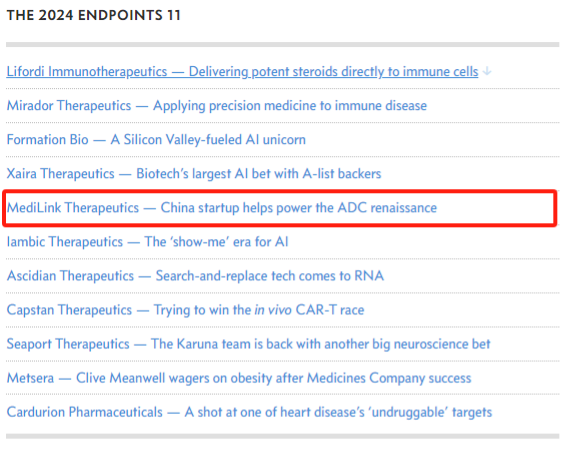
Task: Click 'Applying precision medicine to immune disease' text
Action: tap(290, 106)
